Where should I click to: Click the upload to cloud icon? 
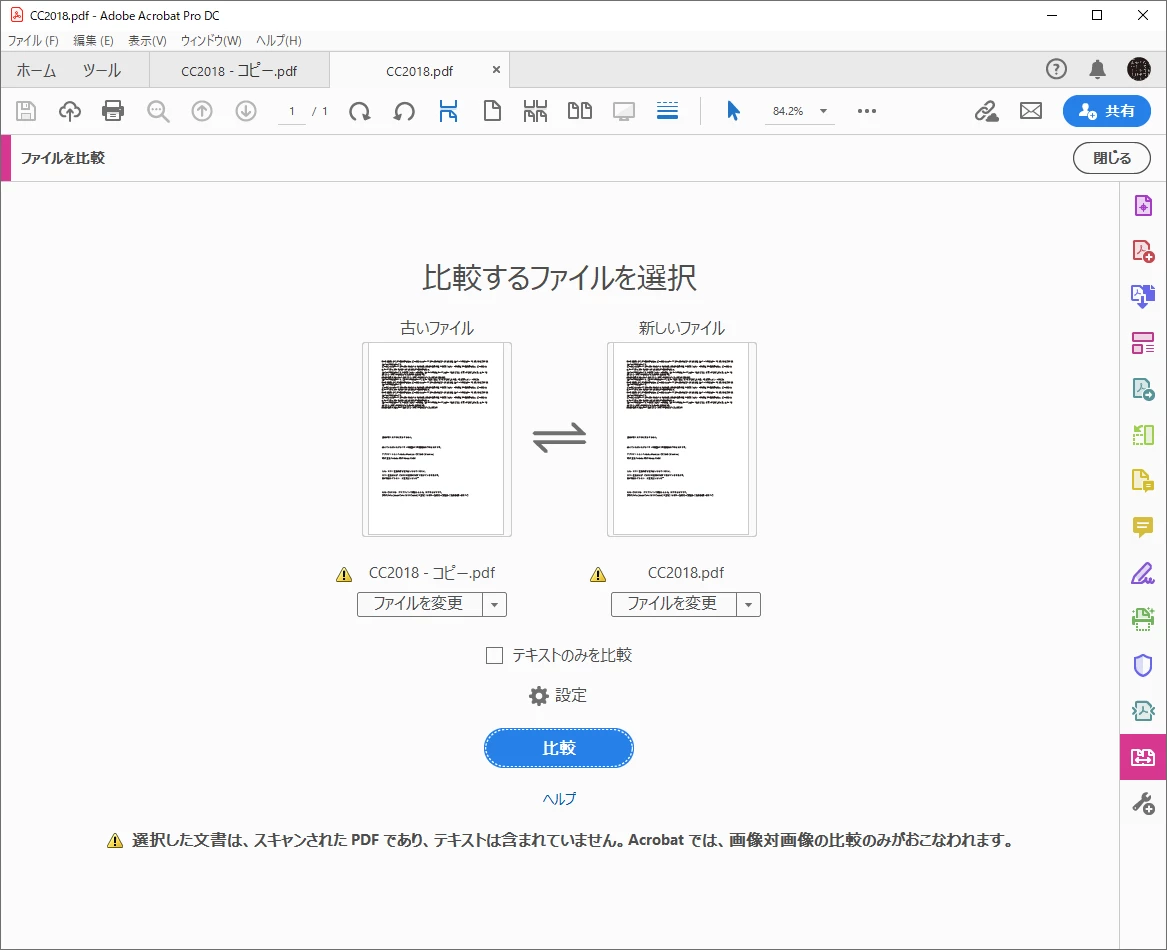click(x=70, y=111)
